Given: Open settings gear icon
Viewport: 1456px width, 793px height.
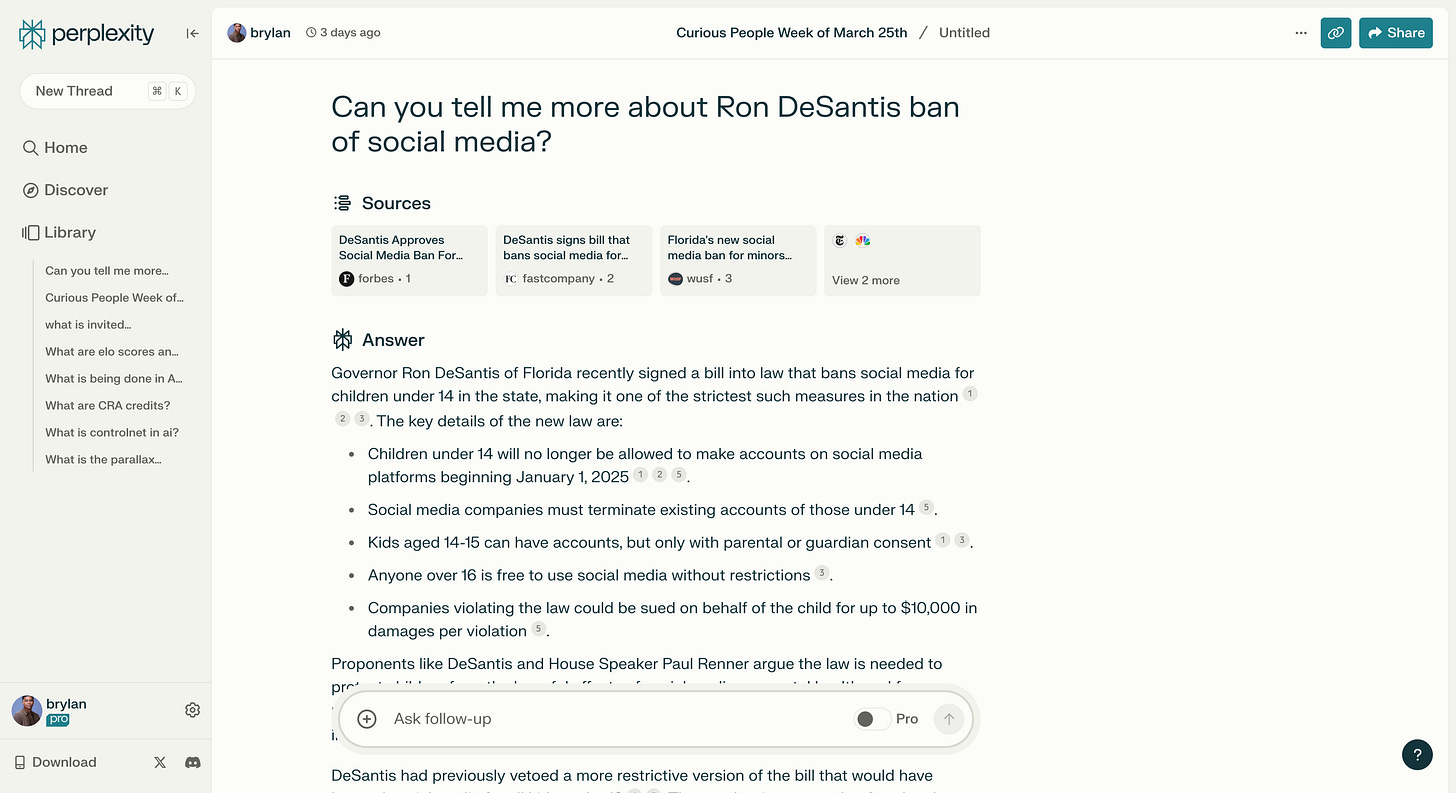Looking at the screenshot, I should pos(193,710).
